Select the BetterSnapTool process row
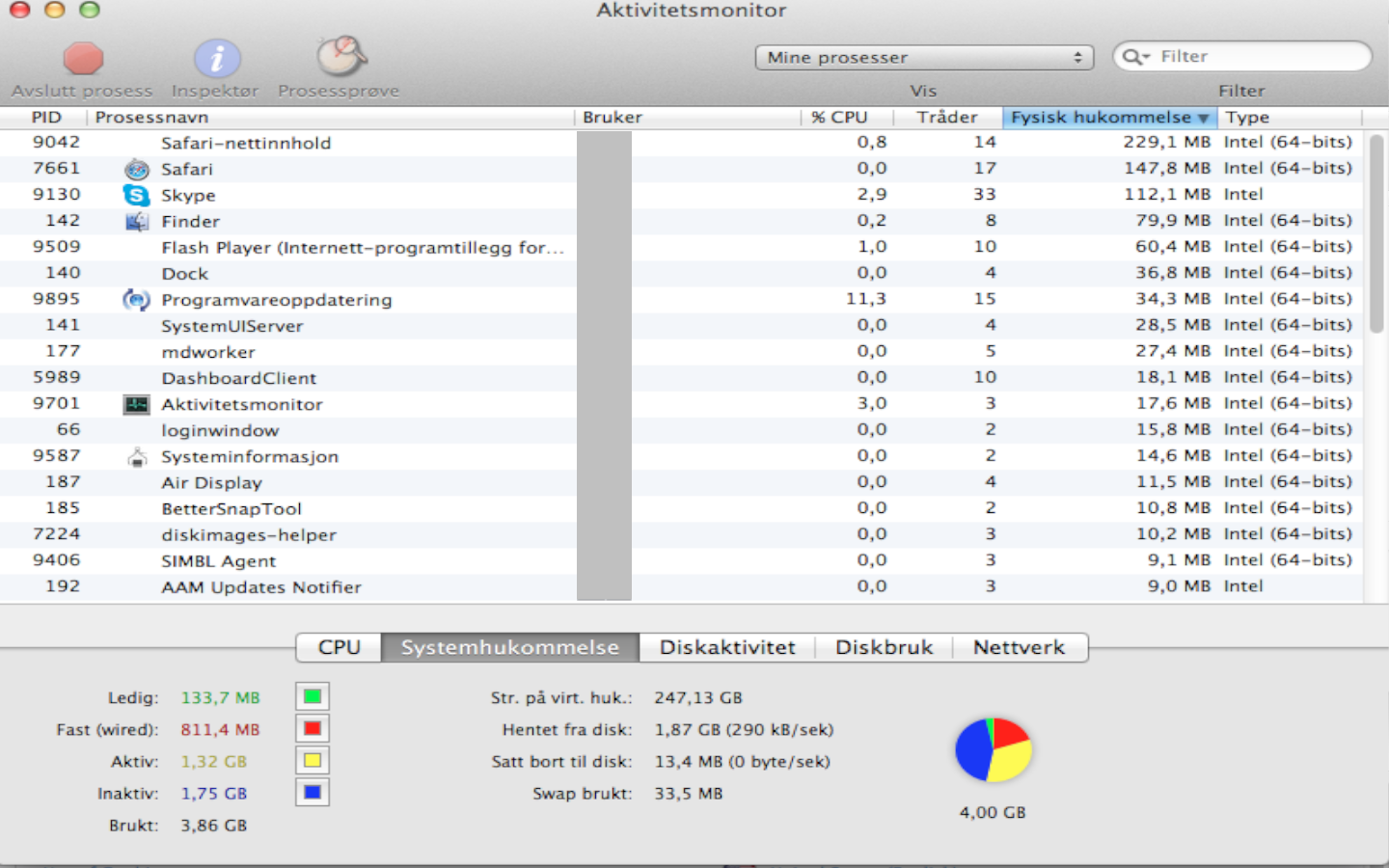 tap(681, 507)
